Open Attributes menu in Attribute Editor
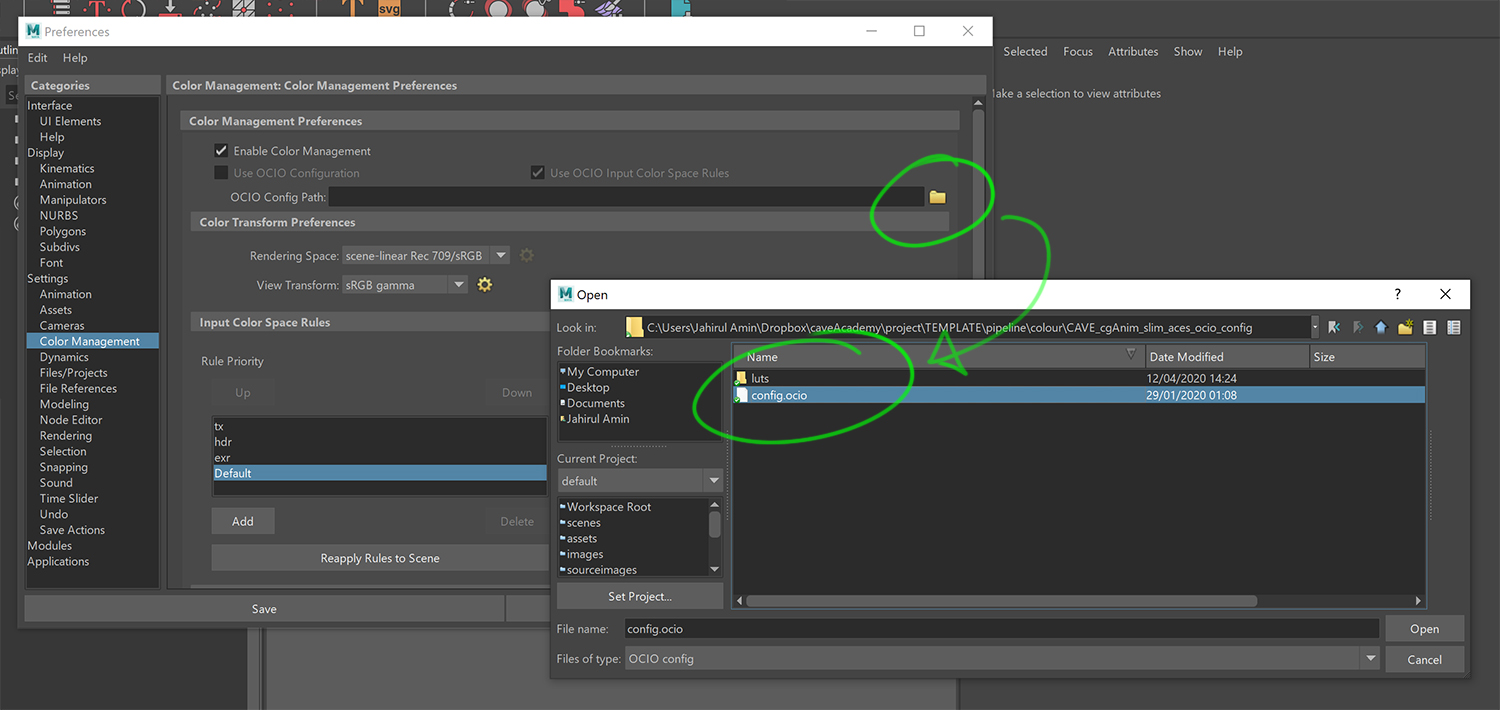This screenshot has width=1500, height=710. pyautogui.click(x=1133, y=51)
